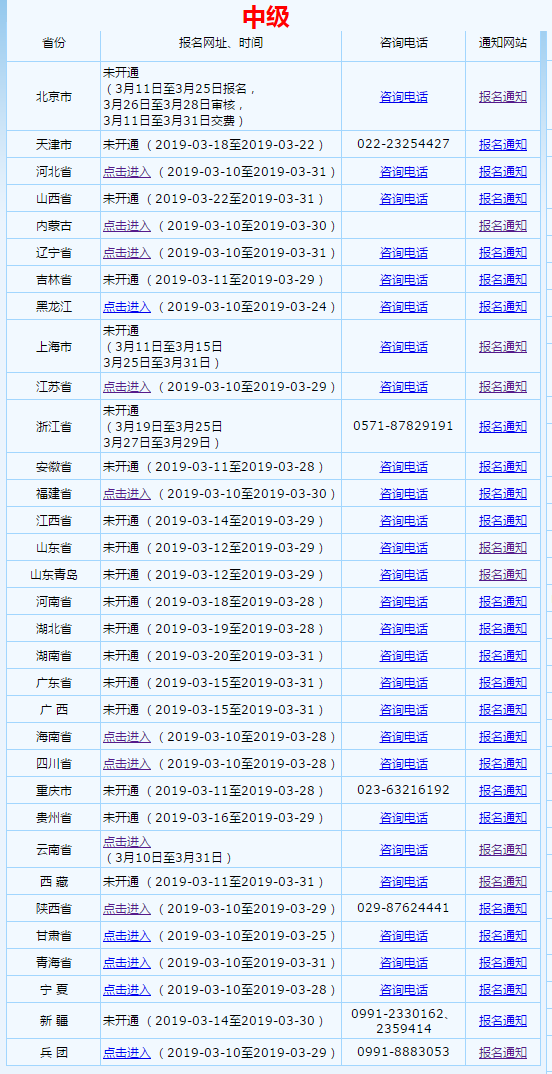Click 点击进入 for 江苏省 registration
Viewport: 552px width, 1074px height.
point(127,387)
